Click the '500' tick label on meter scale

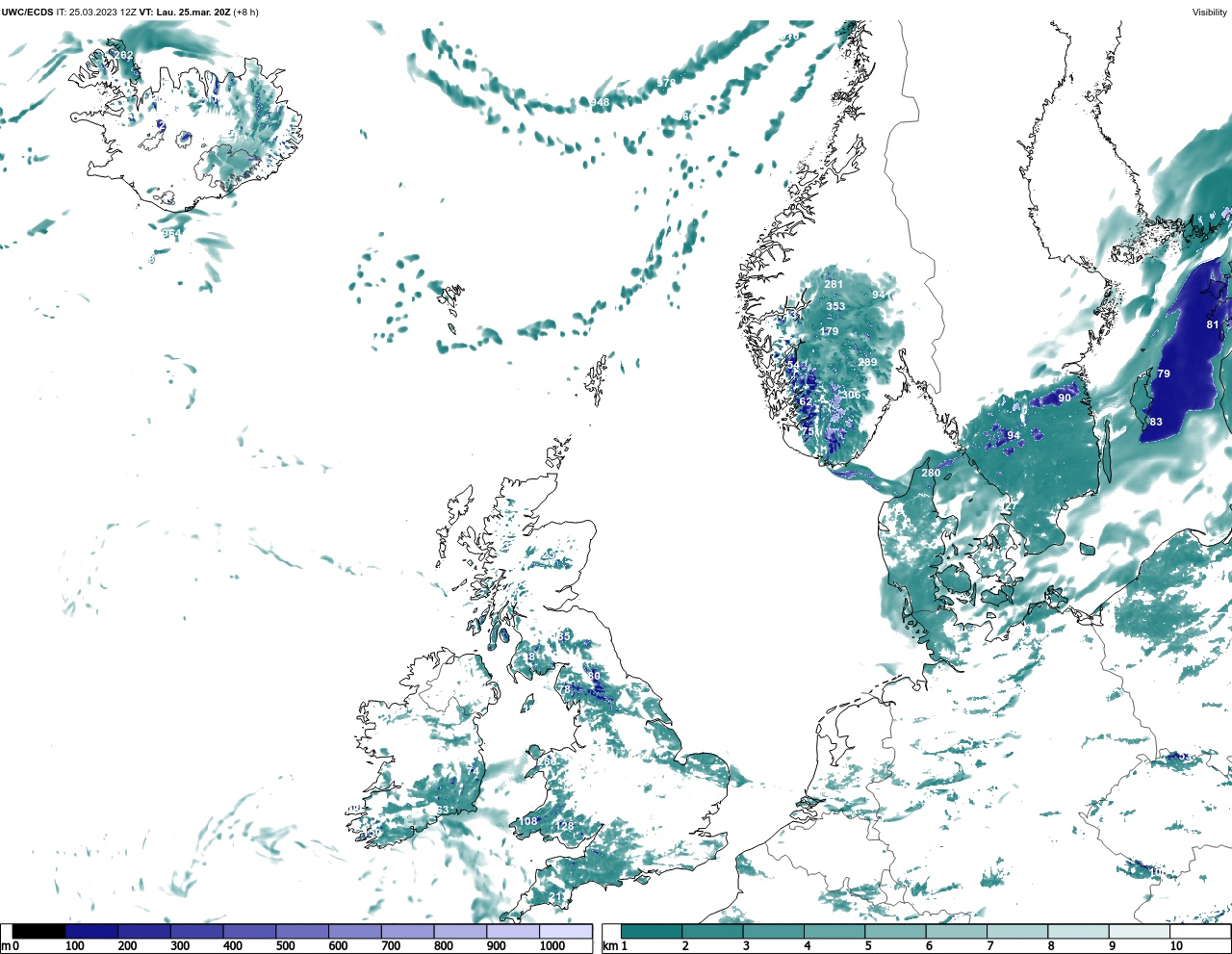(x=285, y=946)
